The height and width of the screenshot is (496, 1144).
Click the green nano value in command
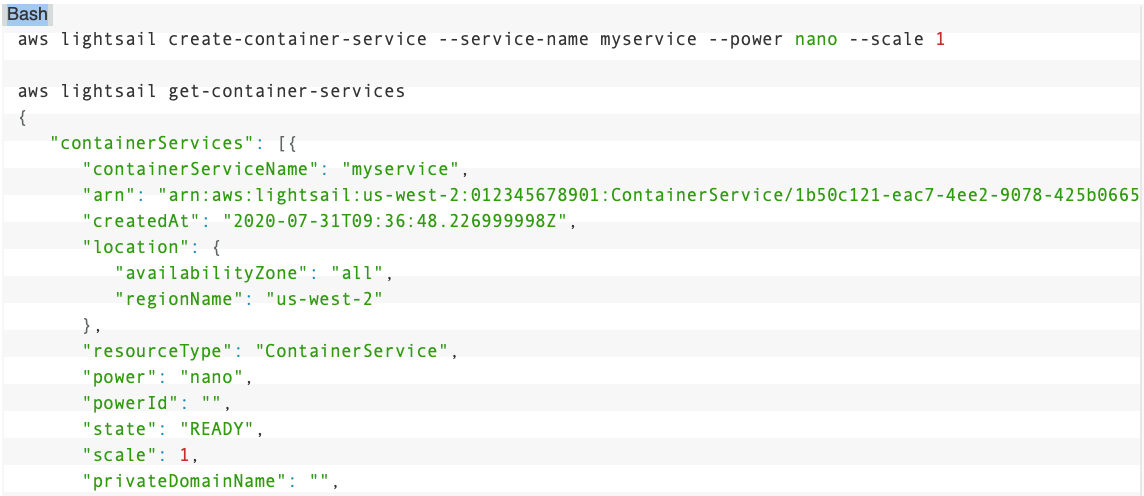816,40
